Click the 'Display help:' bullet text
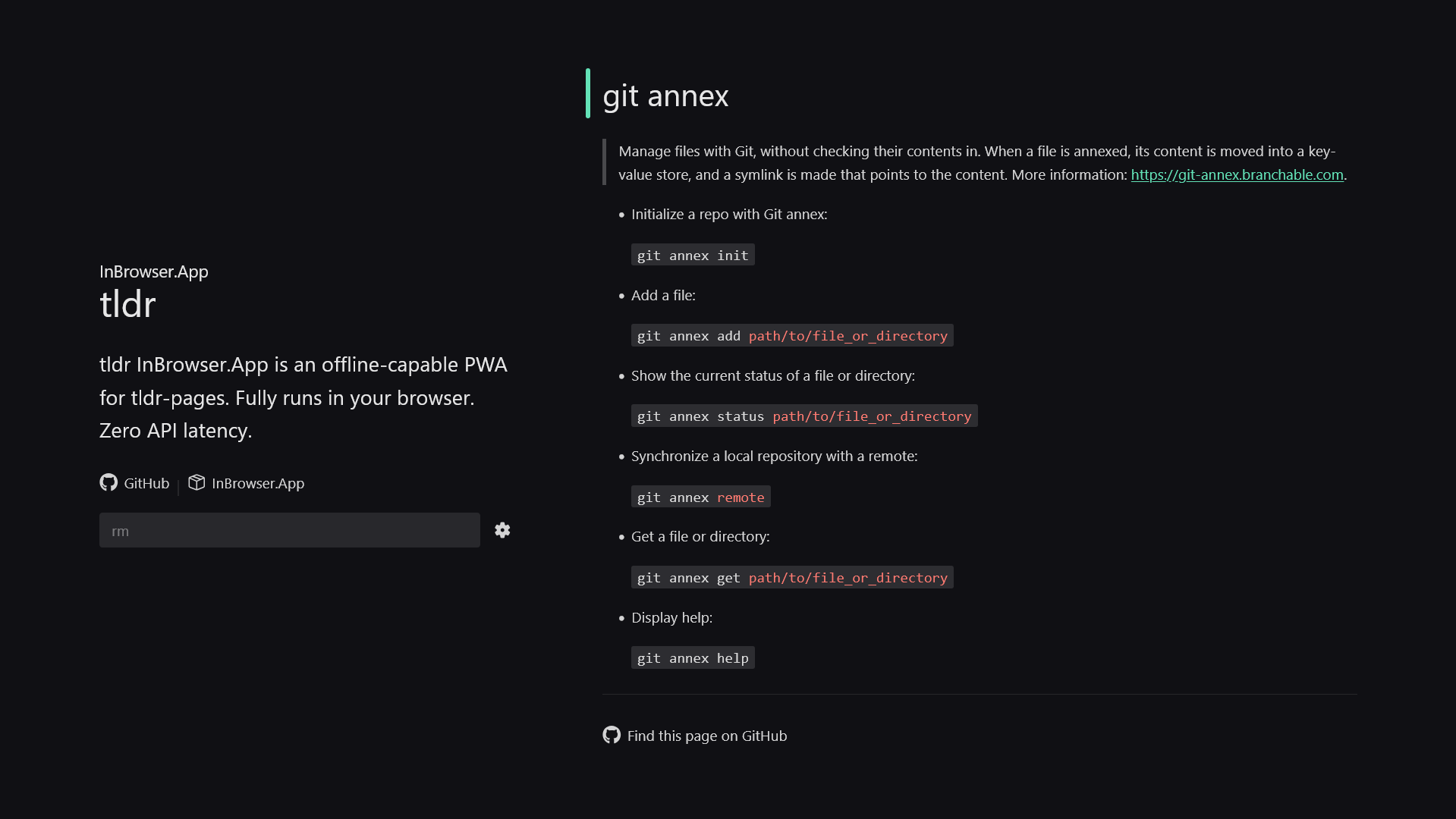Image resolution: width=1456 pixels, height=819 pixels. [671, 617]
